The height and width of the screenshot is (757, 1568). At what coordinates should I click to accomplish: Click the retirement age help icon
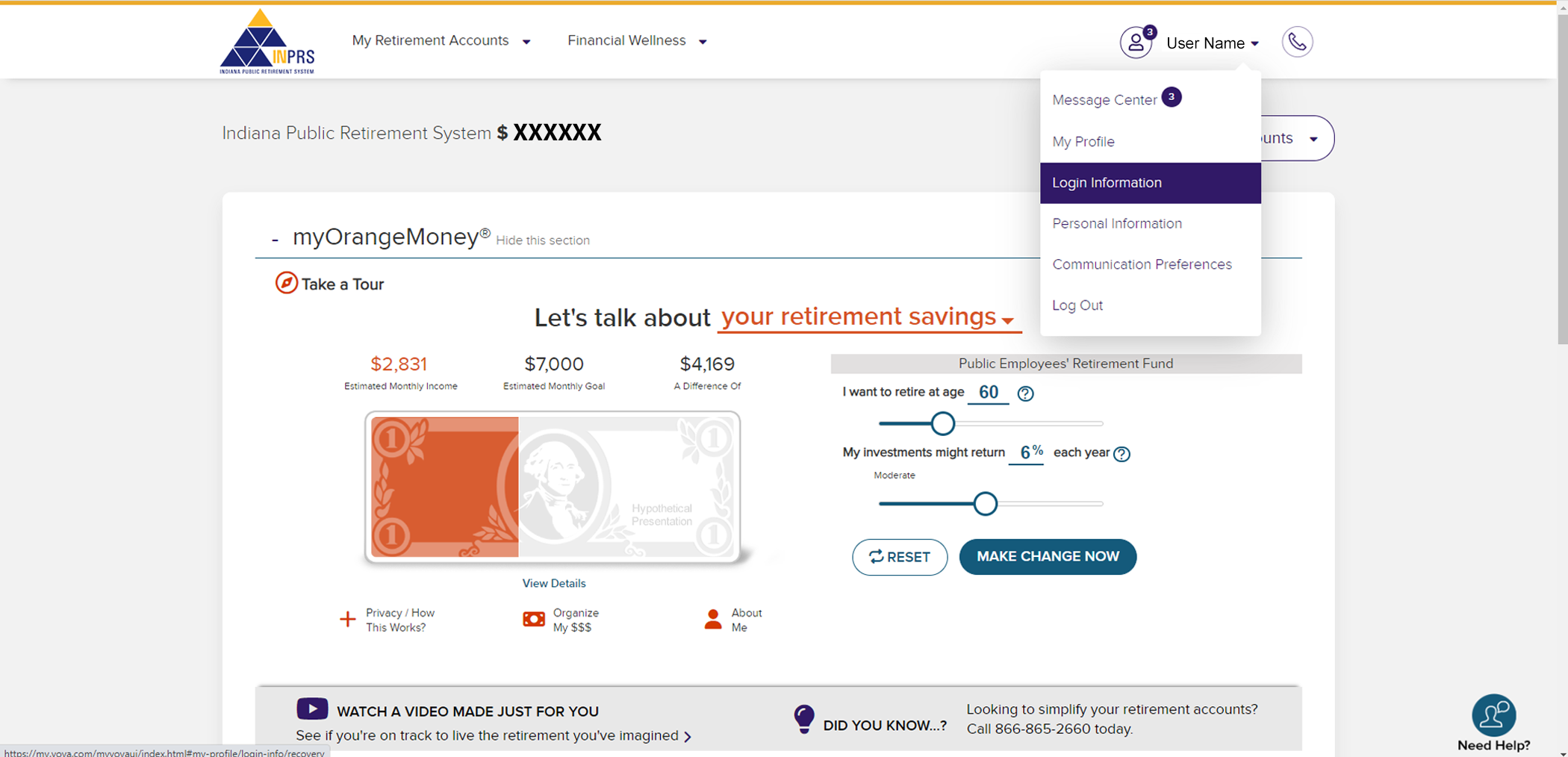click(x=1026, y=393)
